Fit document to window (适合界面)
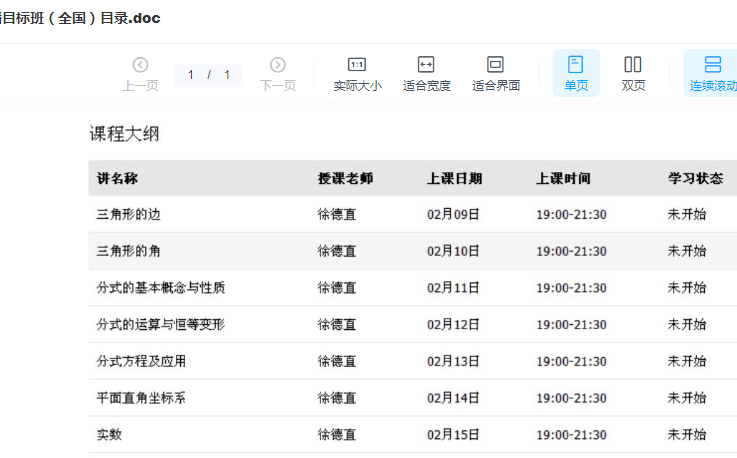The height and width of the screenshot is (458, 737). click(x=496, y=74)
